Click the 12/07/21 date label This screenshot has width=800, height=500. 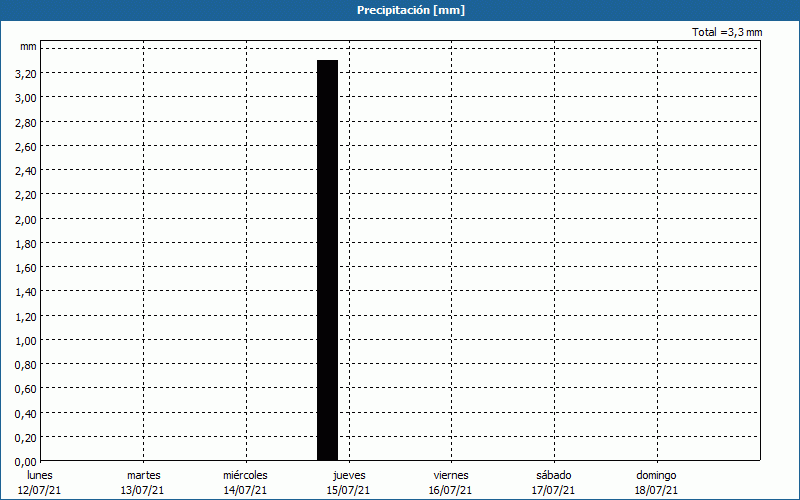tap(40, 490)
